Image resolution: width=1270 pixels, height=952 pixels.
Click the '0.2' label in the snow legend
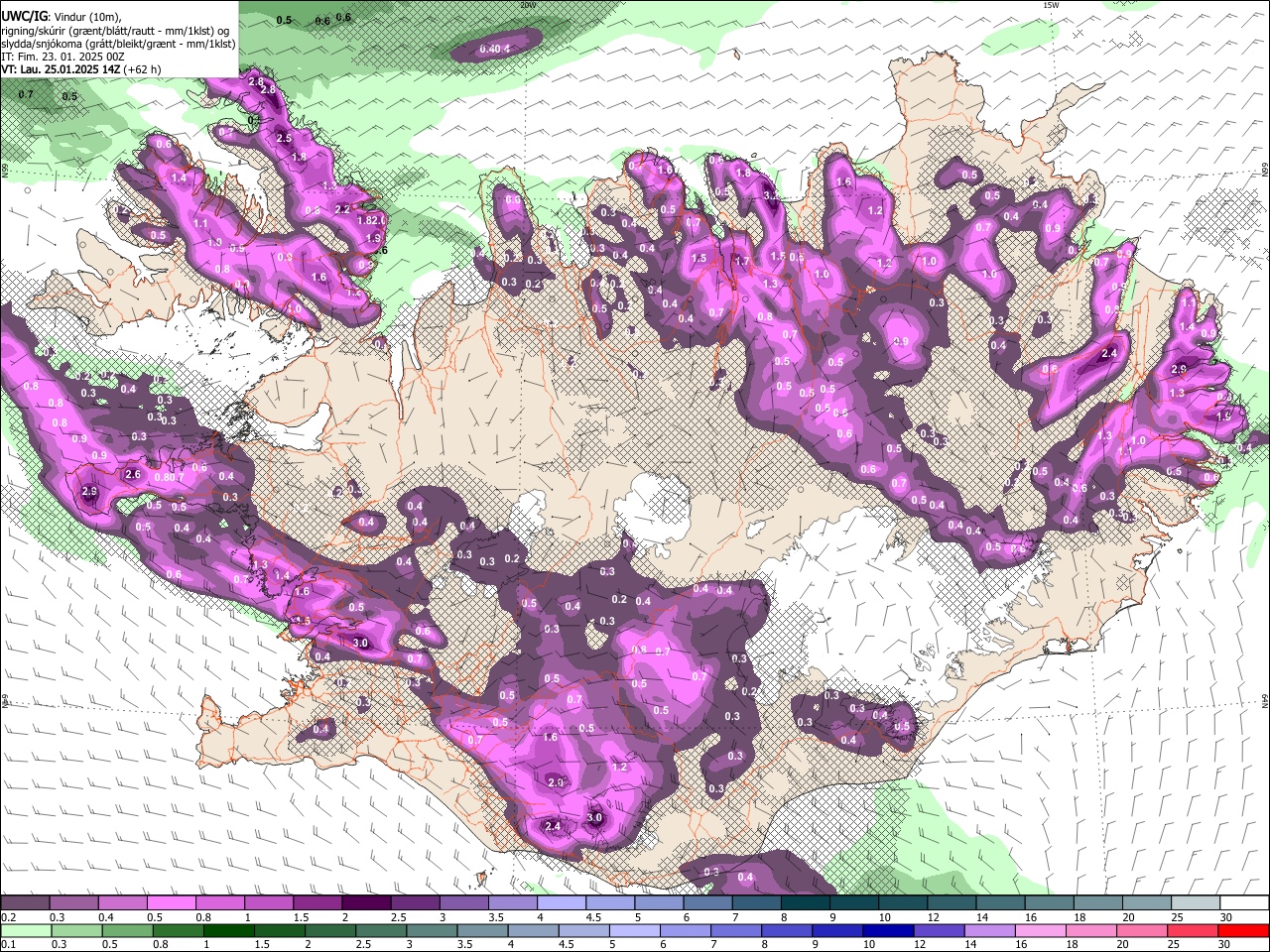9,917
